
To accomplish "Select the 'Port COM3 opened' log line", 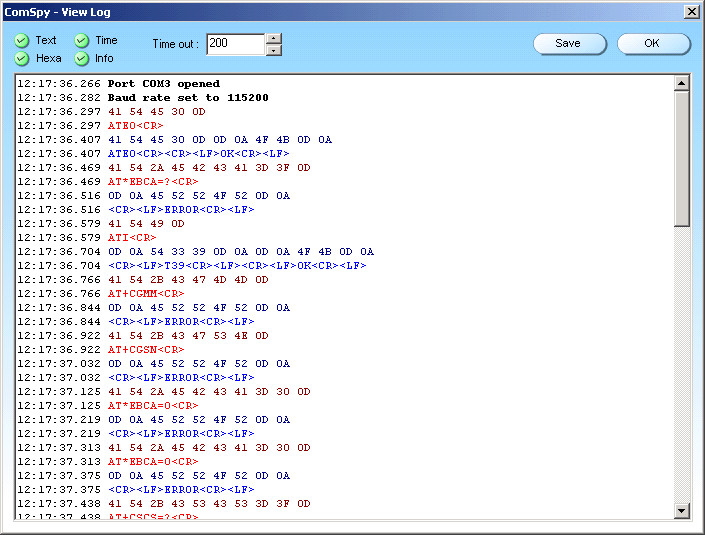I will 164,84.
